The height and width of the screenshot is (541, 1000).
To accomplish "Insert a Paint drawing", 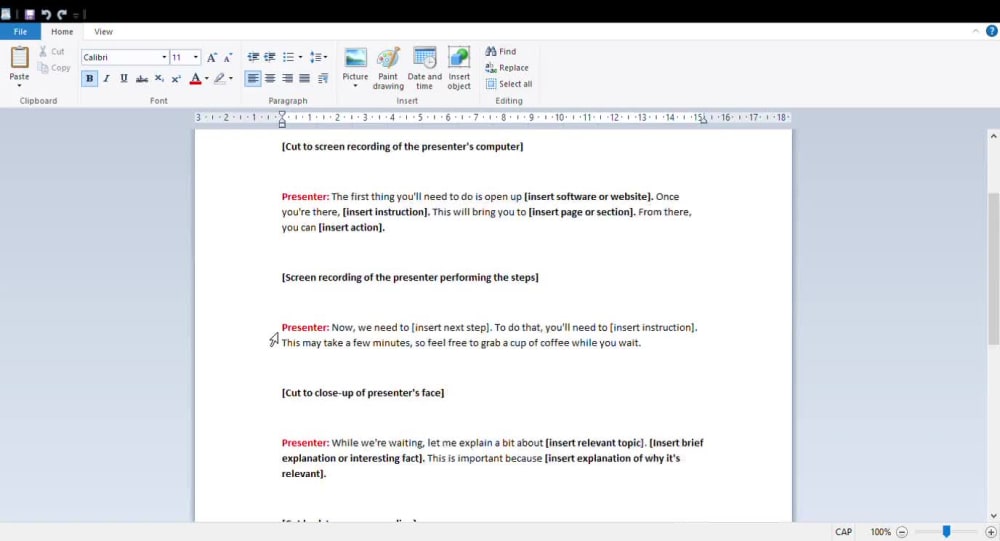I will [x=388, y=68].
